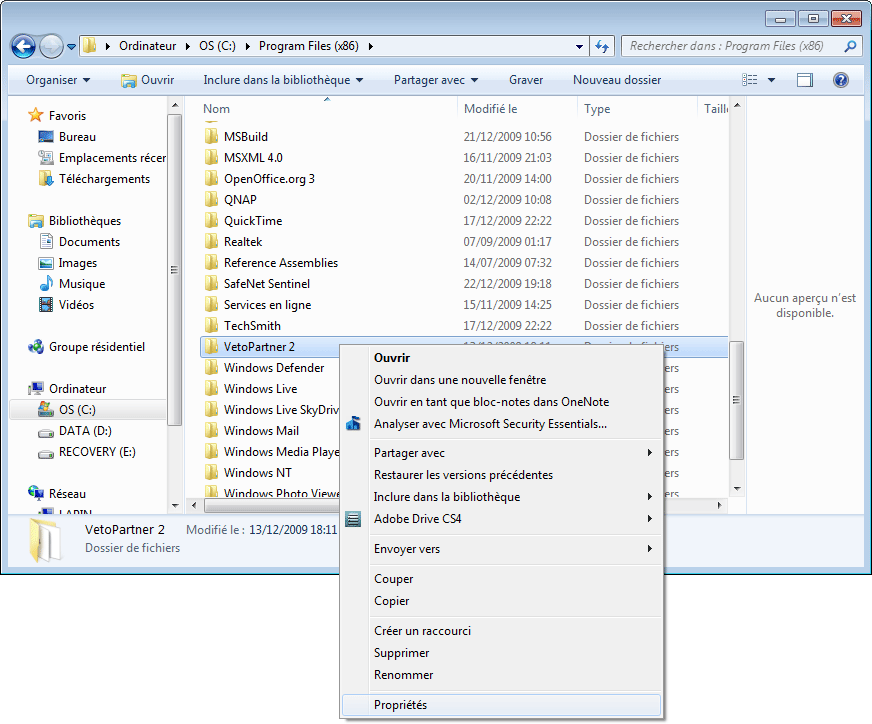Open the Documents library
Image resolution: width=872 pixels, height=724 pixels.
80,242
